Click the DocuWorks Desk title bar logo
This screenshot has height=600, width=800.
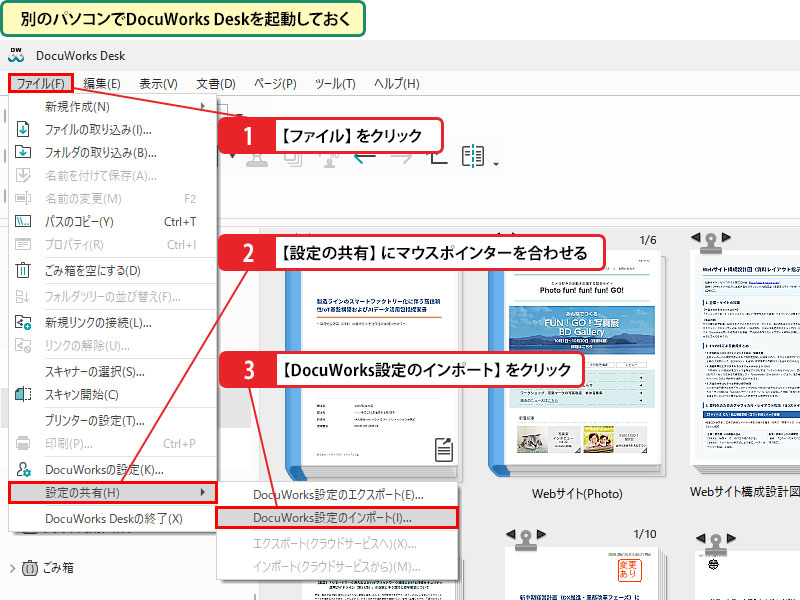(x=16, y=55)
